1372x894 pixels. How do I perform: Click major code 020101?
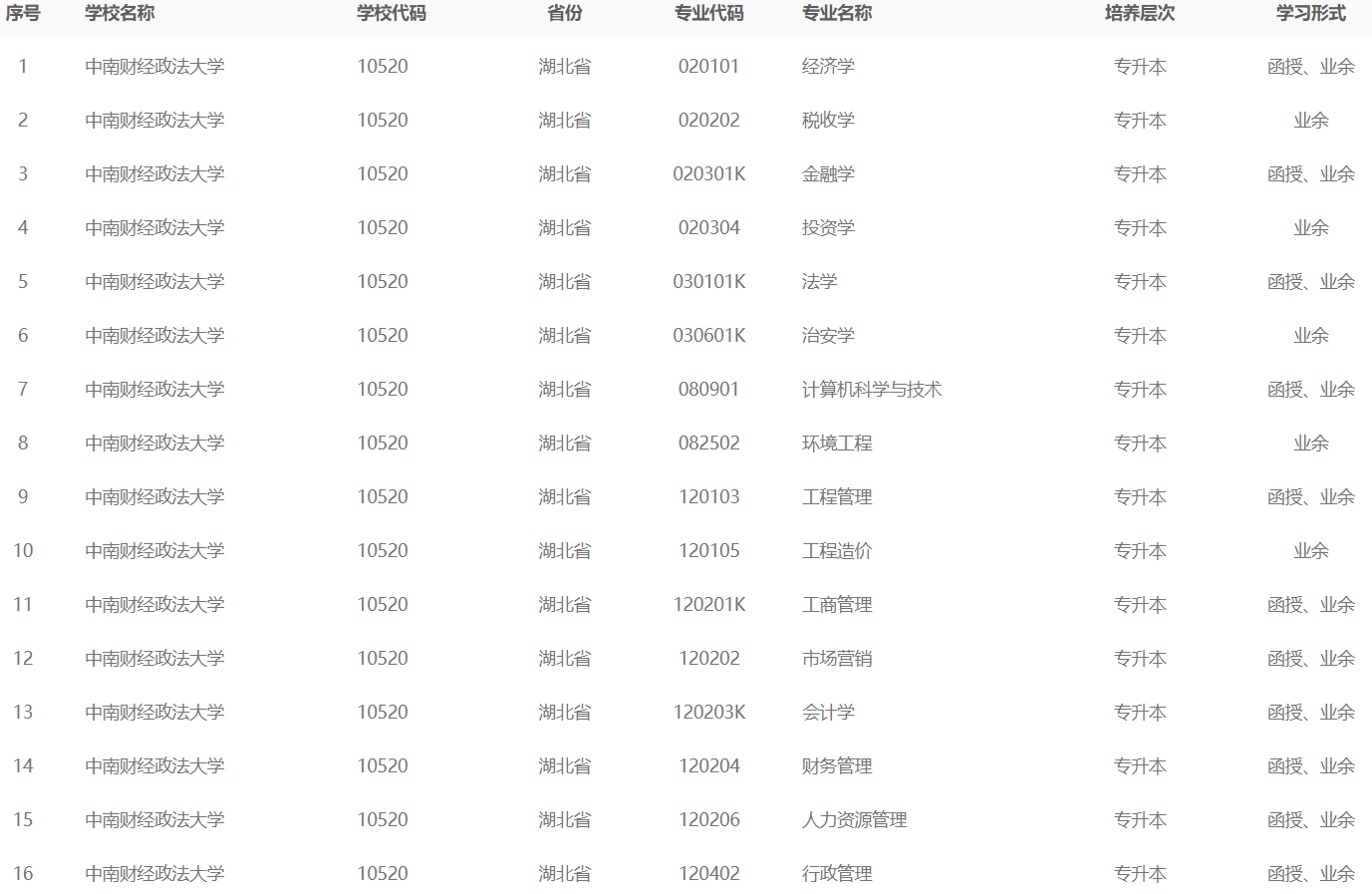[709, 67]
